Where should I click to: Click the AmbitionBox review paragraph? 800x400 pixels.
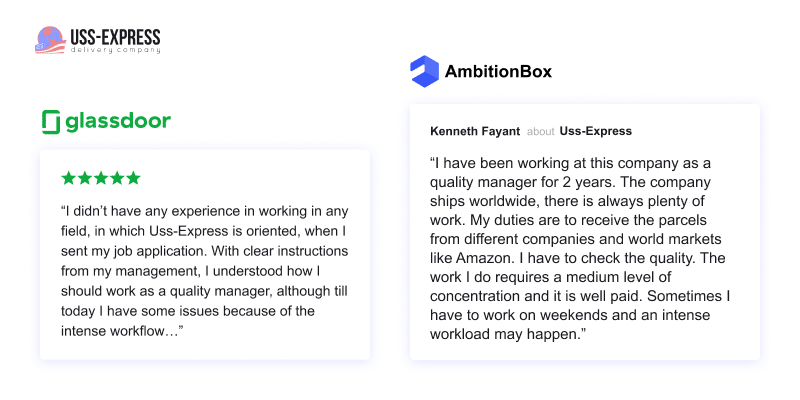(584, 248)
